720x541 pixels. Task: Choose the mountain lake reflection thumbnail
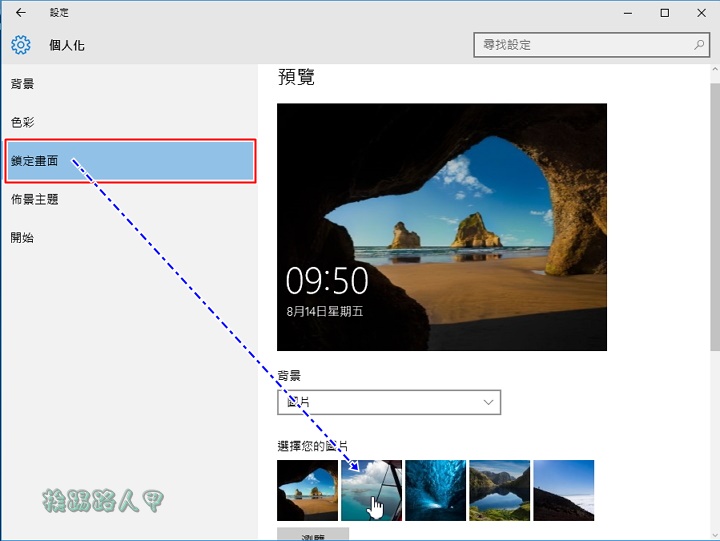pos(499,490)
